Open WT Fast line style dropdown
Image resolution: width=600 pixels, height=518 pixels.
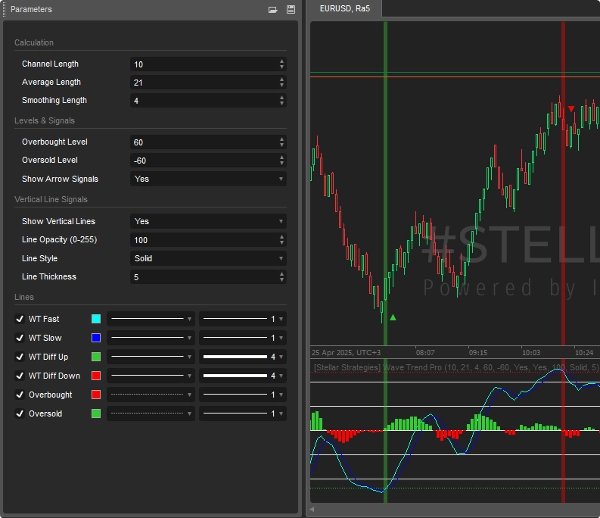pyautogui.click(x=151, y=319)
